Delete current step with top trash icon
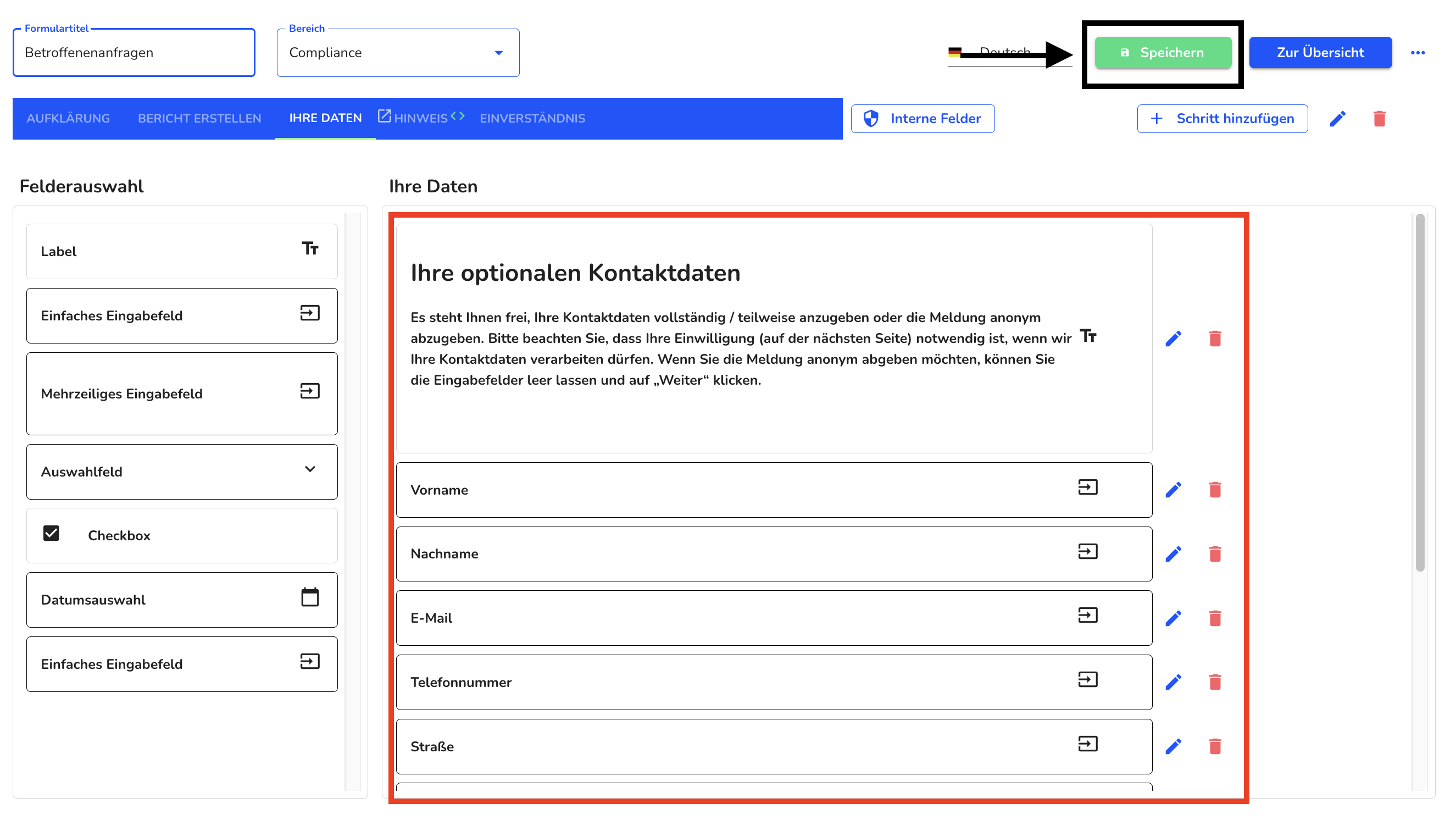The width and height of the screenshot is (1456, 820). tap(1379, 119)
